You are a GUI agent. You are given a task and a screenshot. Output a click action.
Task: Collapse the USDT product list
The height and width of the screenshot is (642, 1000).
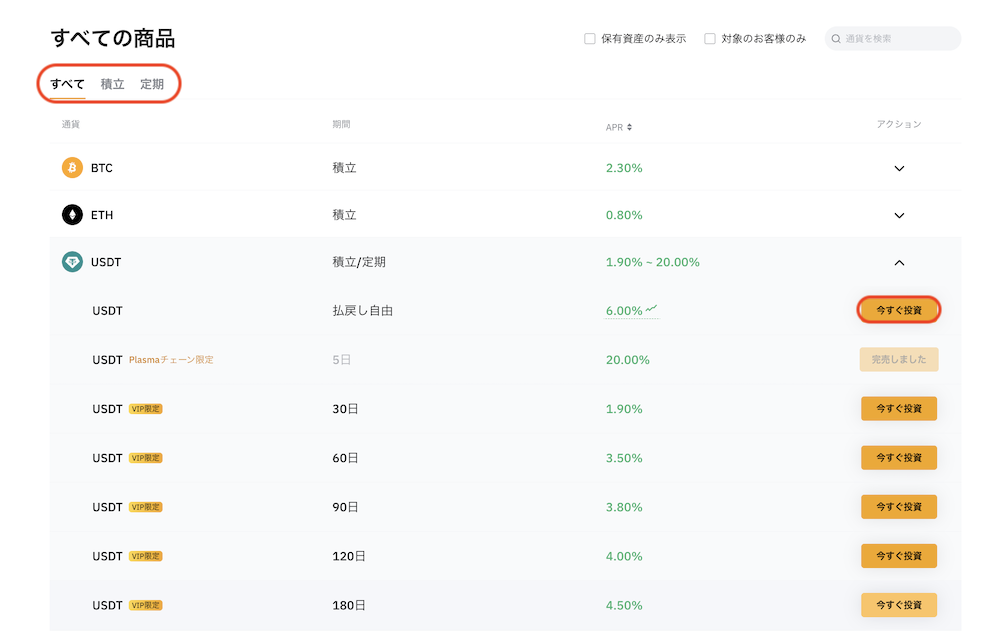[899, 262]
